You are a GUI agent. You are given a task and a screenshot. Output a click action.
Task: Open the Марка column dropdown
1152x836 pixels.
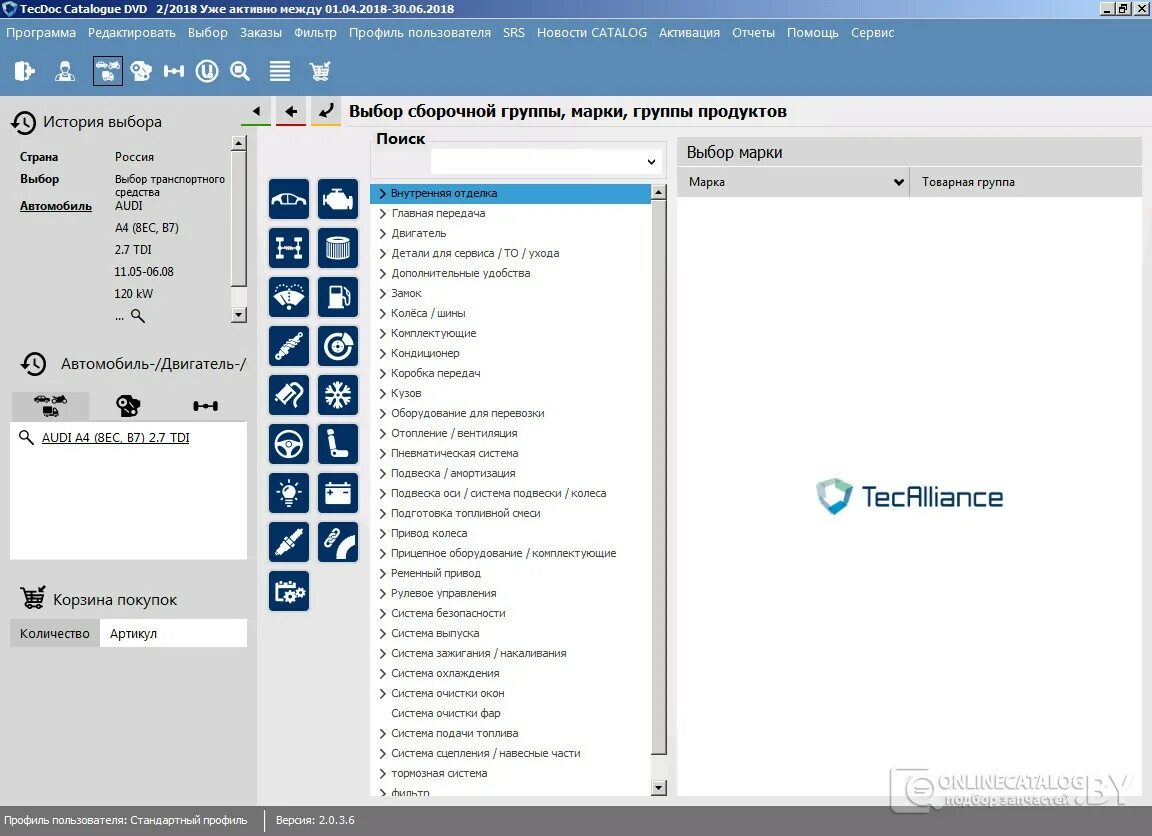point(898,182)
